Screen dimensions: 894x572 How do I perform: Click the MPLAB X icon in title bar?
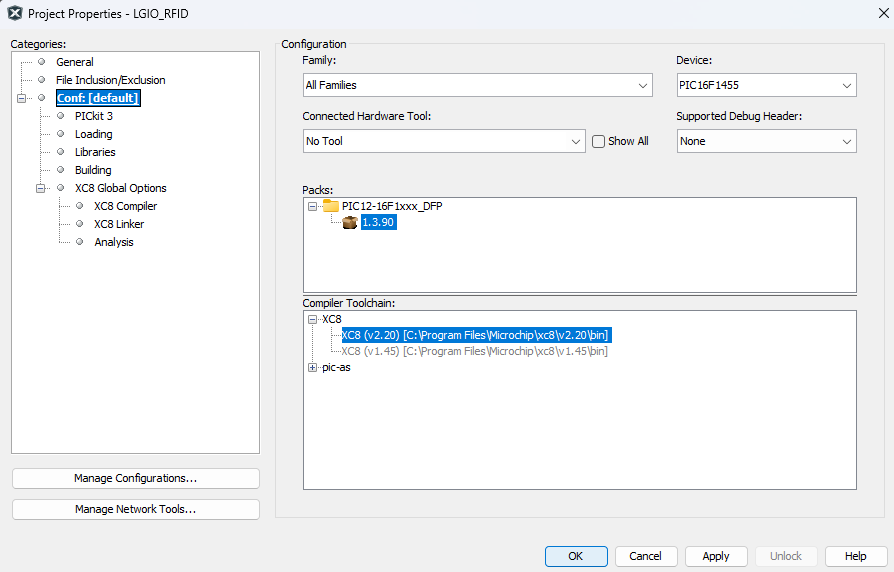coord(14,14)
